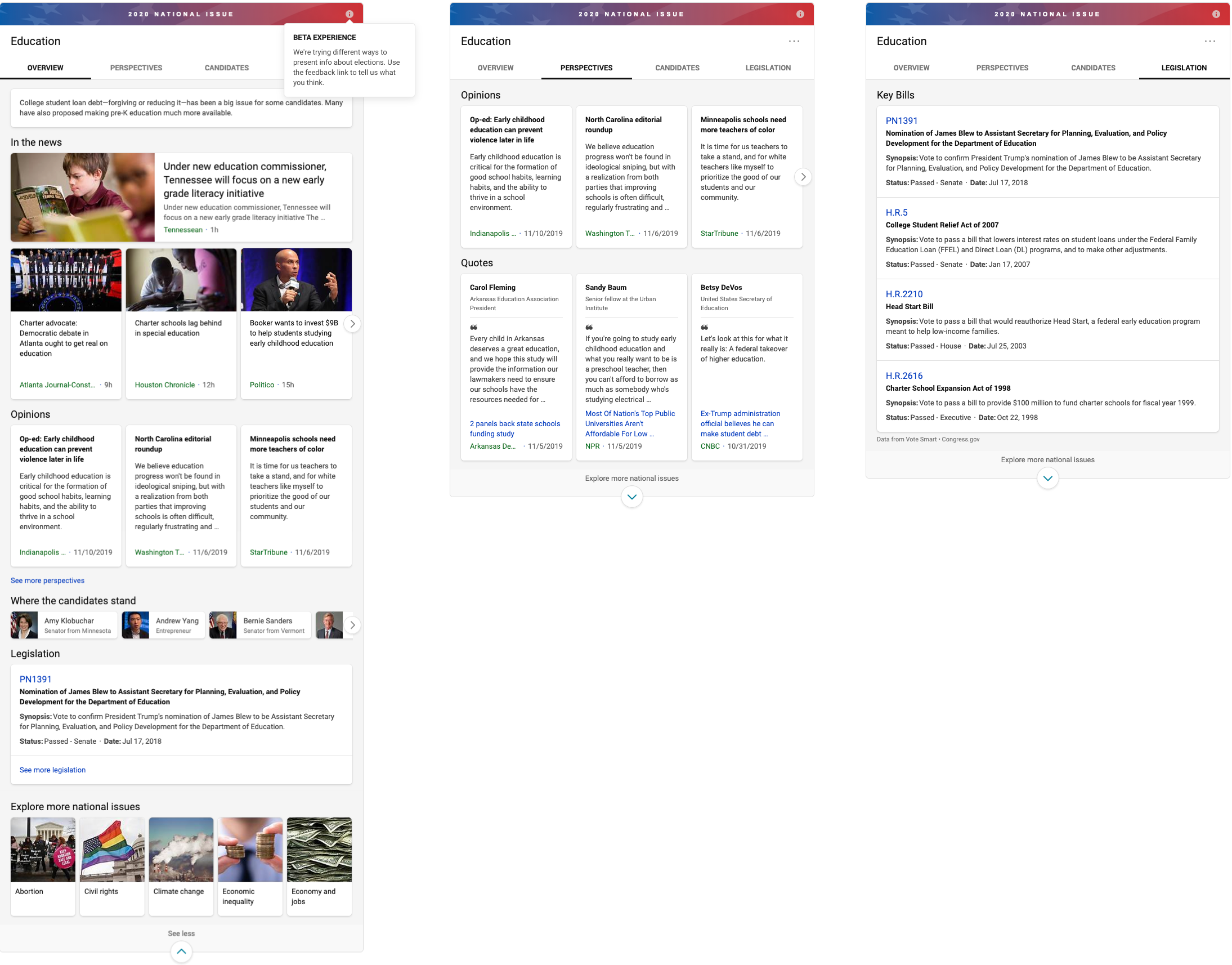The image size is (1232, 965).
Task: Click the right arrow beside the Quotes cards
Action: (x=803, y=176)
